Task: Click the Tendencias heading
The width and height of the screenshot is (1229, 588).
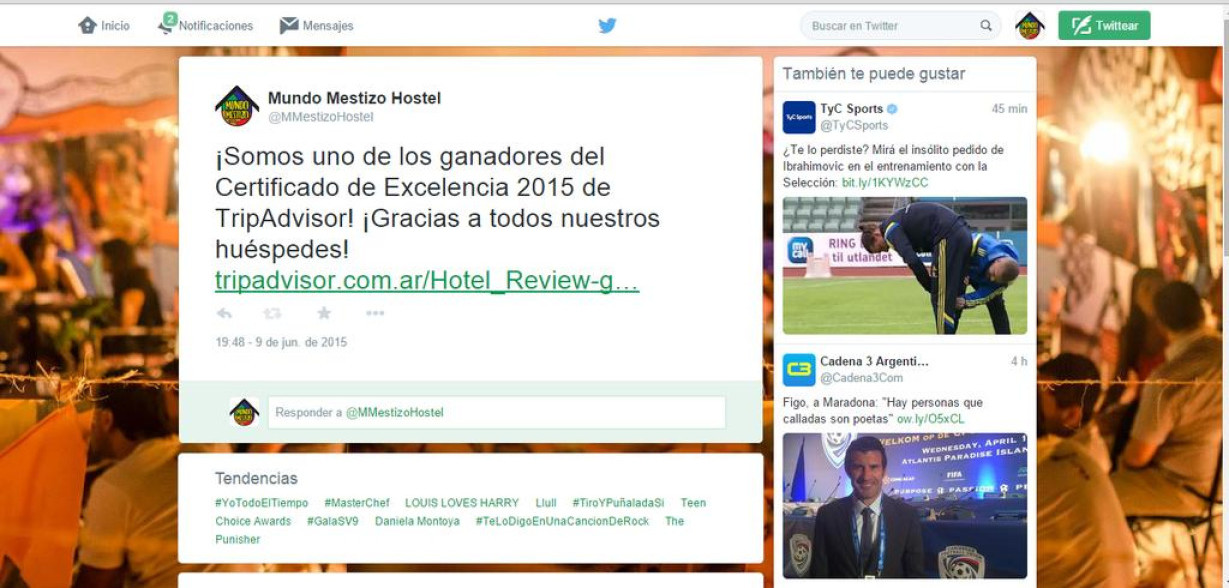Action: [x=256, y=478]
